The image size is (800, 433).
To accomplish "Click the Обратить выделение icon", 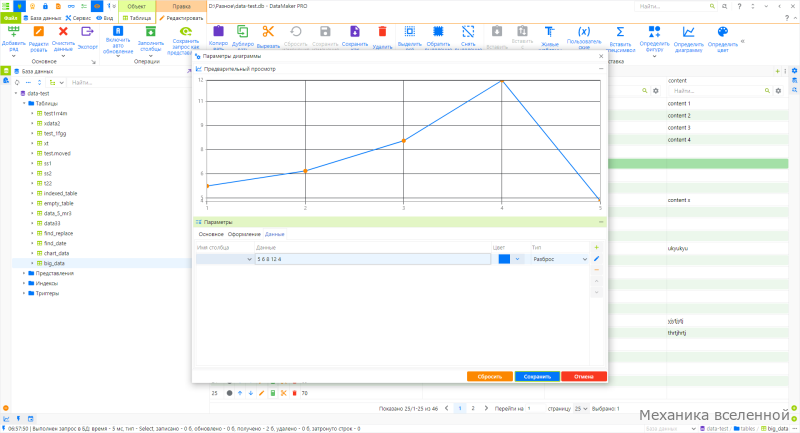I will [x=438, y=32].
